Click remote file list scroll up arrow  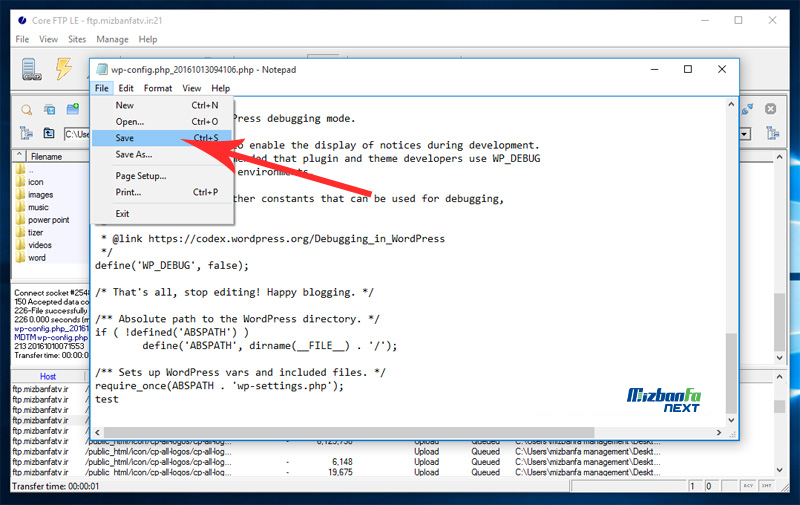[x=779, y=157]
